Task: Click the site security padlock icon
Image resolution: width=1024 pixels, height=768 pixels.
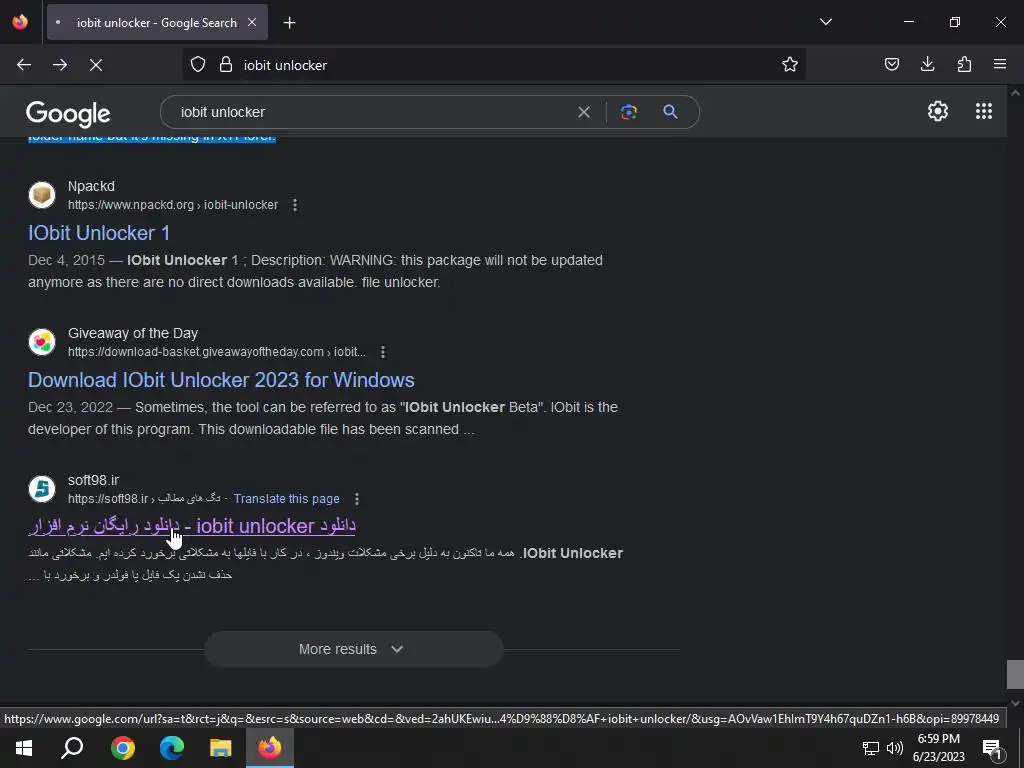Action: (226, 65)
